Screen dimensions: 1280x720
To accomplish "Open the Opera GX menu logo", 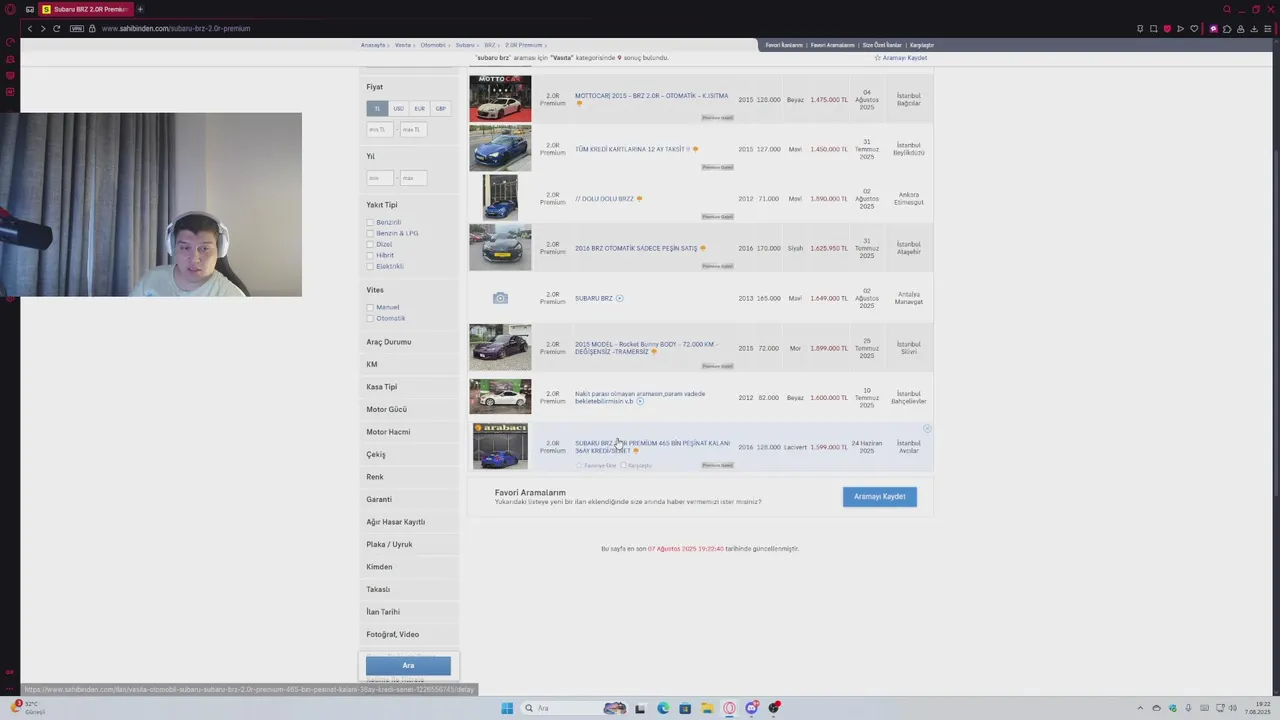I will click(9, 9).
